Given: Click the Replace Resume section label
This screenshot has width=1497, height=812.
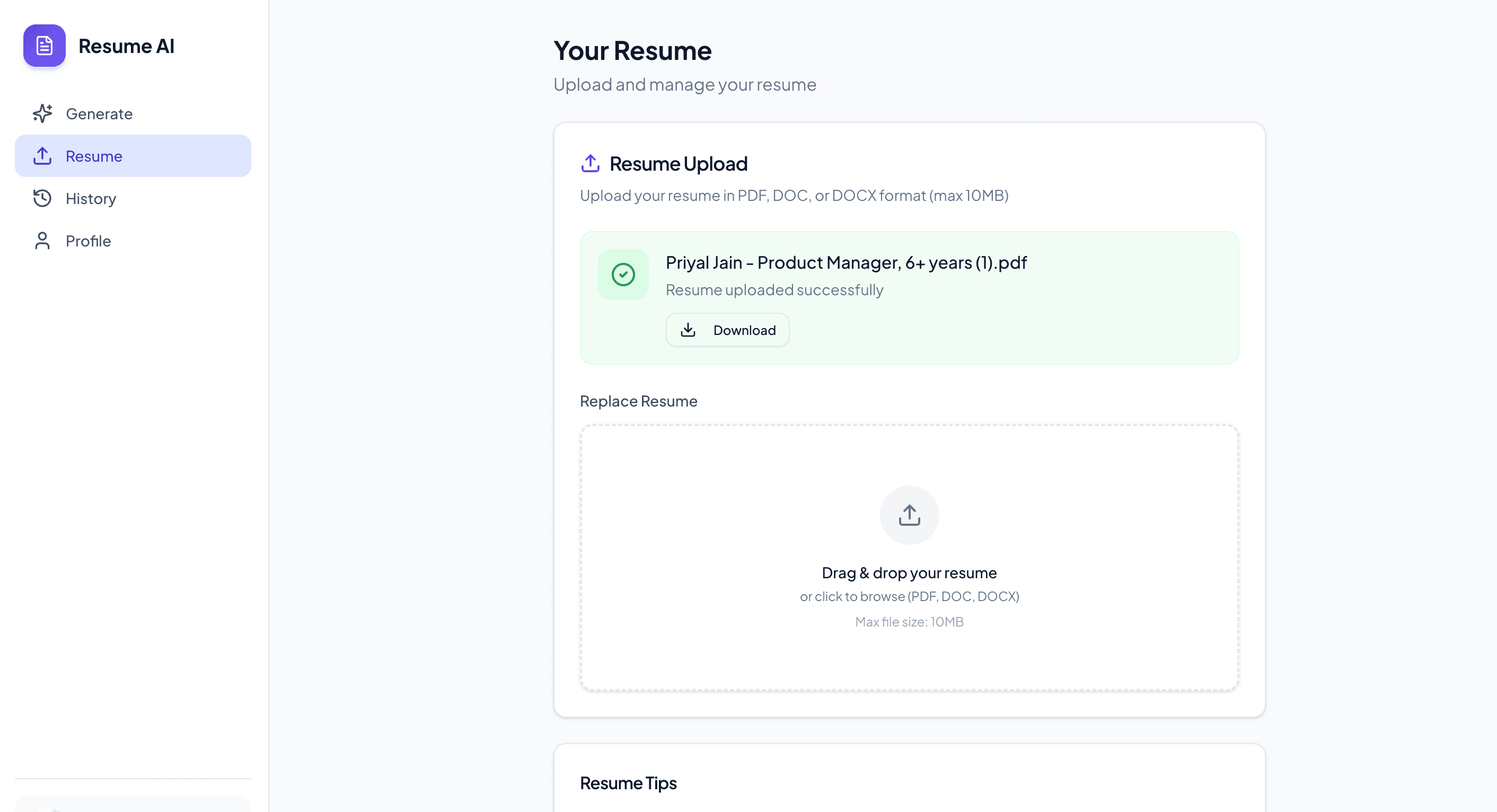Looking at the screenshot, I should pos(638,401).
